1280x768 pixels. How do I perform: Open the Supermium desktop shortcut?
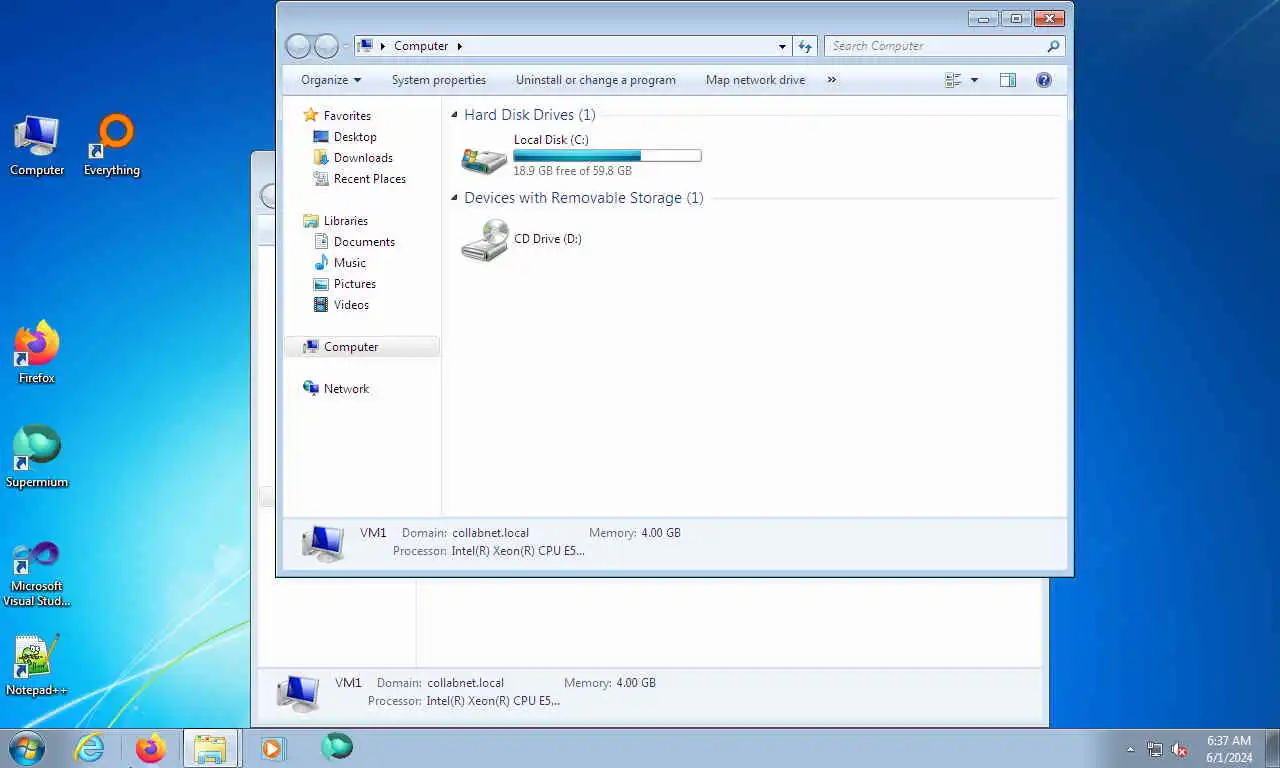point(37,457)
